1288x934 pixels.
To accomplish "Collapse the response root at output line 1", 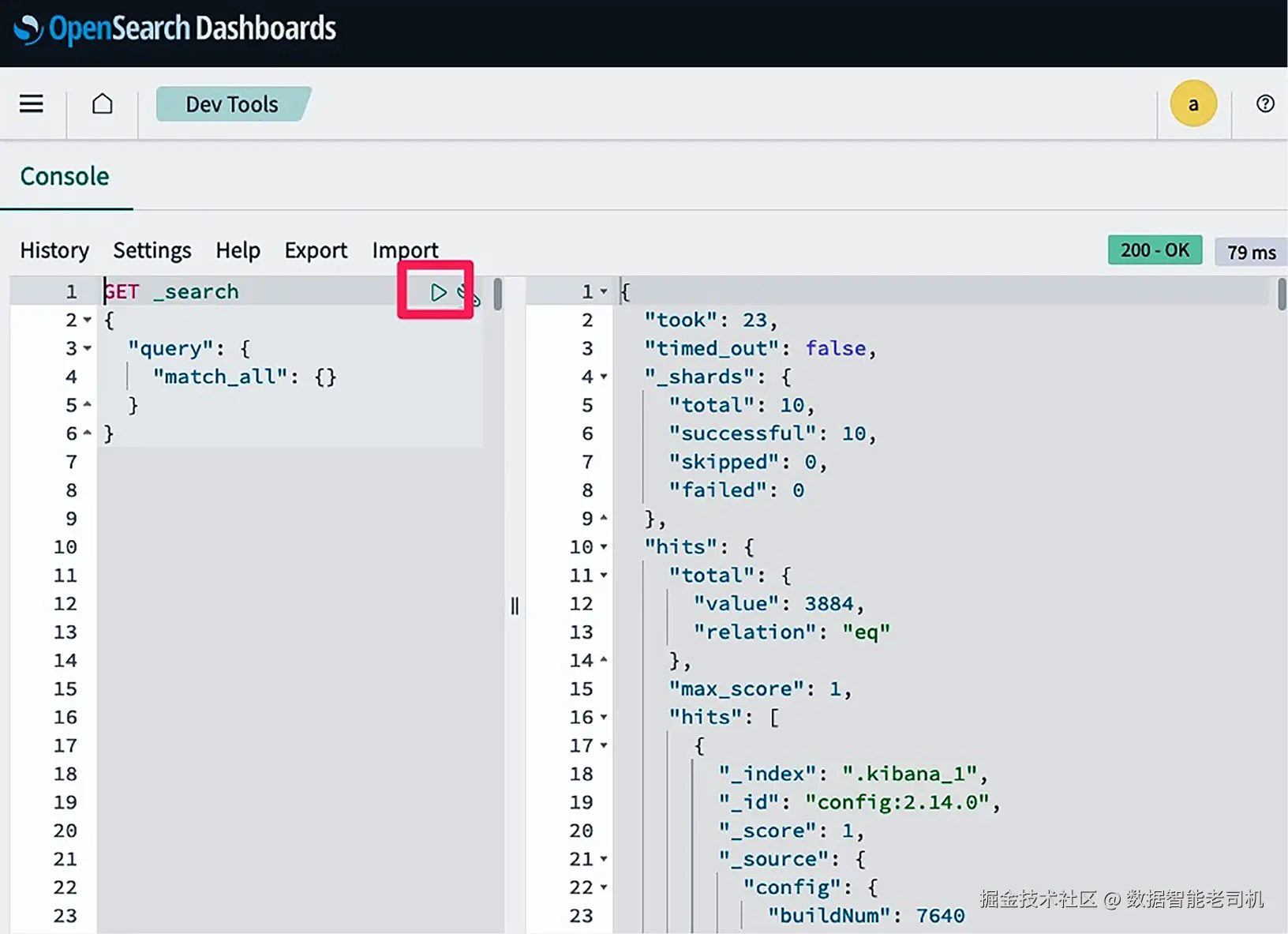I will click(x=604, y=291).
